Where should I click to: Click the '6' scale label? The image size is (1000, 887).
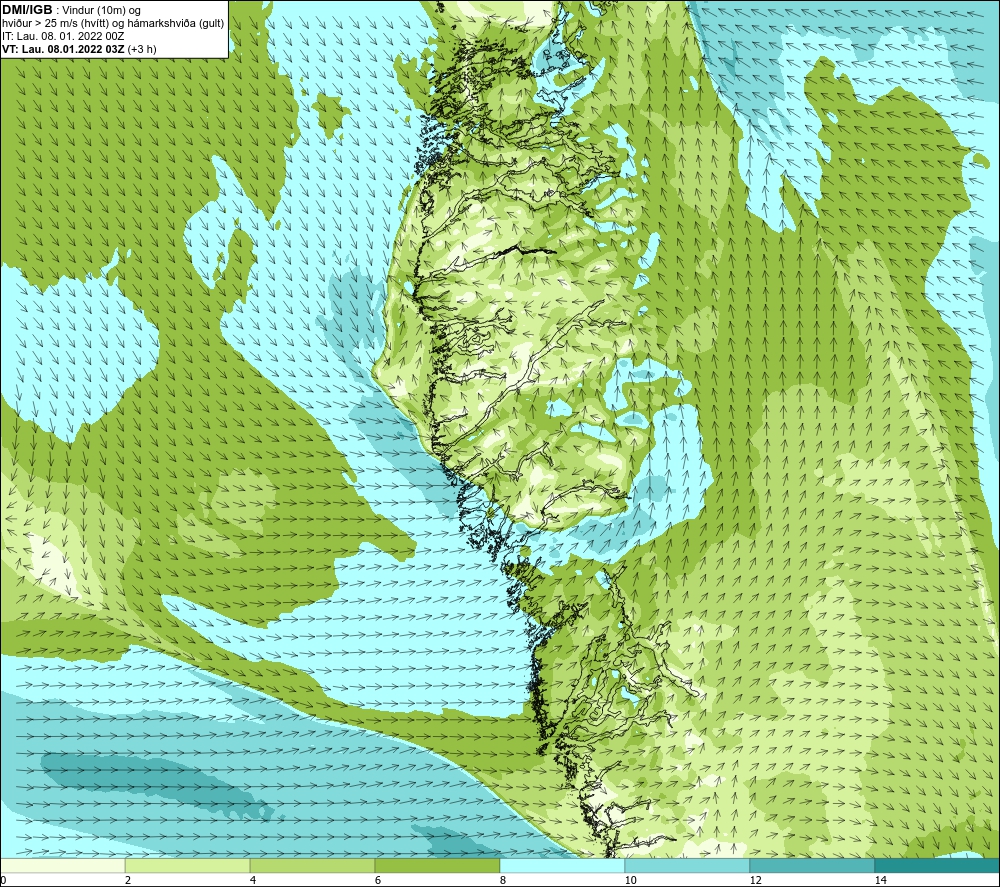pyautogui.click(x=378, y=880)
